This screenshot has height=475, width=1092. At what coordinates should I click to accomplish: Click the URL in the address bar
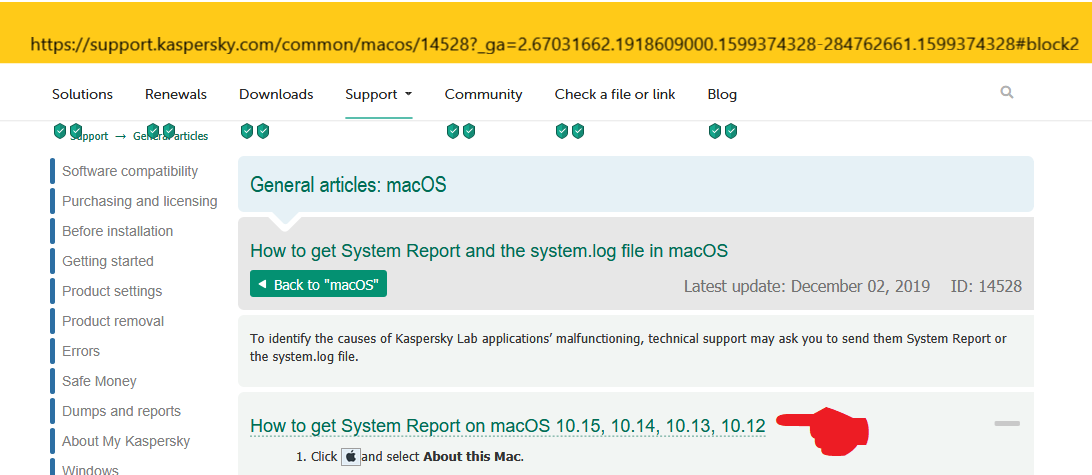click(x=554, y=45)
